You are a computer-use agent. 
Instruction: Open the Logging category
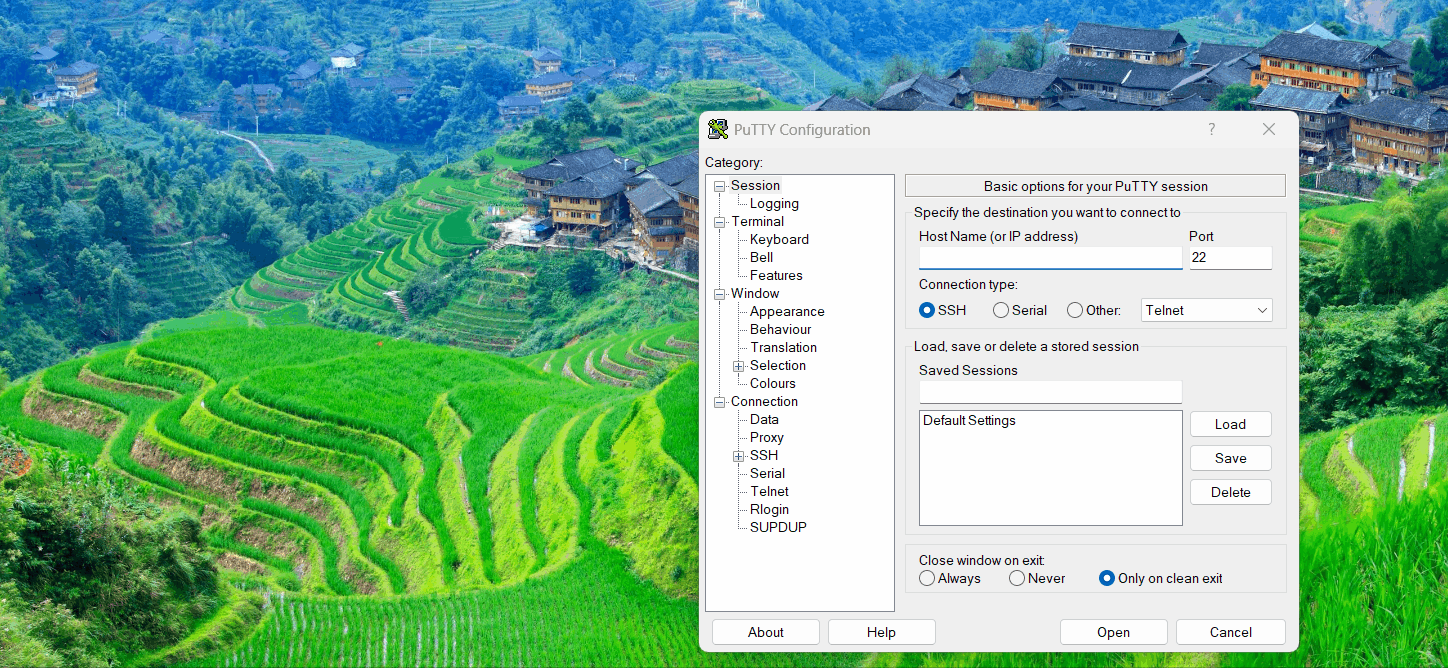click(x=774, y=203)
